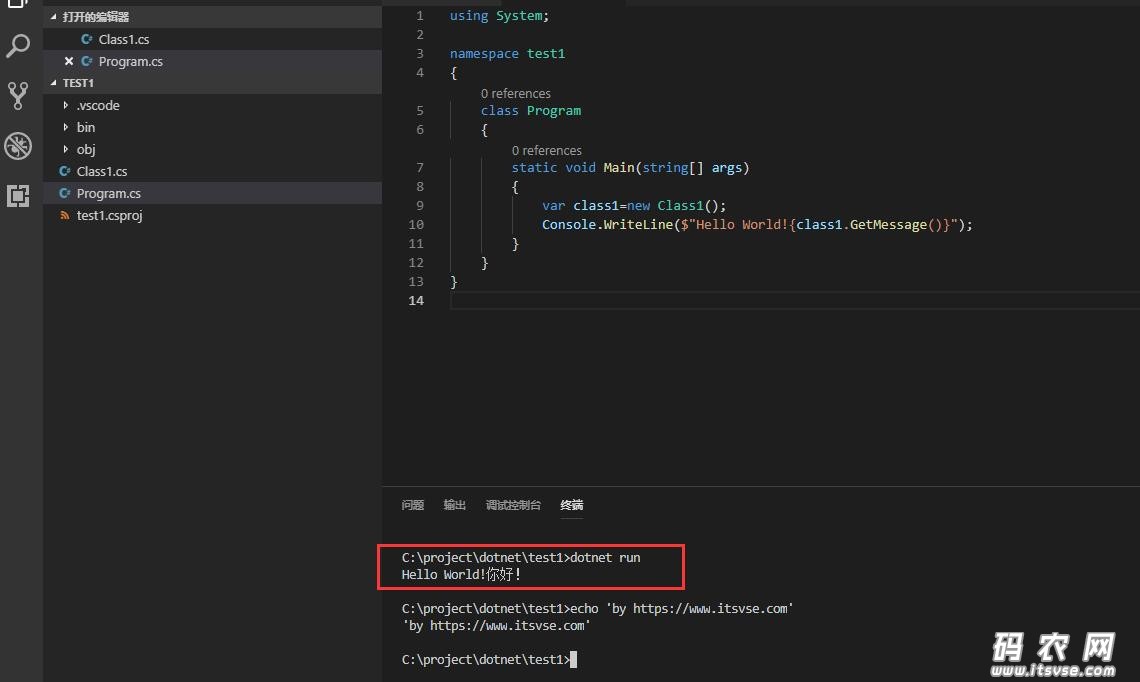1140x682 pixels.
Task: Switch to the 输出 (Output) panel tab
Action: click(x=454, y=505)
